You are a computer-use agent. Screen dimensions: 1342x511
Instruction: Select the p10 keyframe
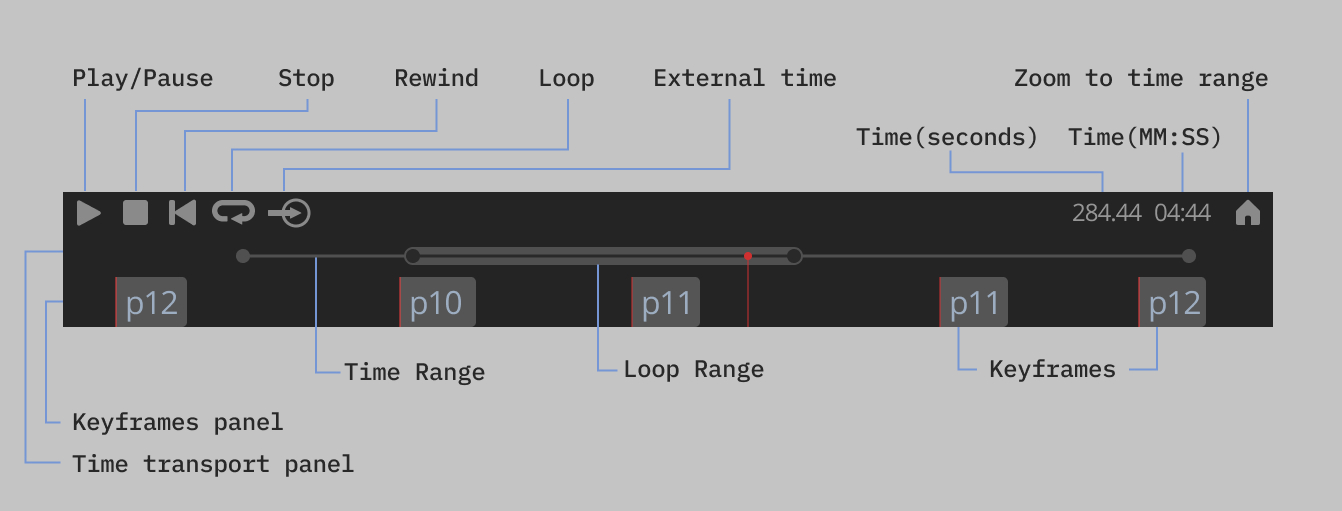pyautogui.click(x=437, y=303)
